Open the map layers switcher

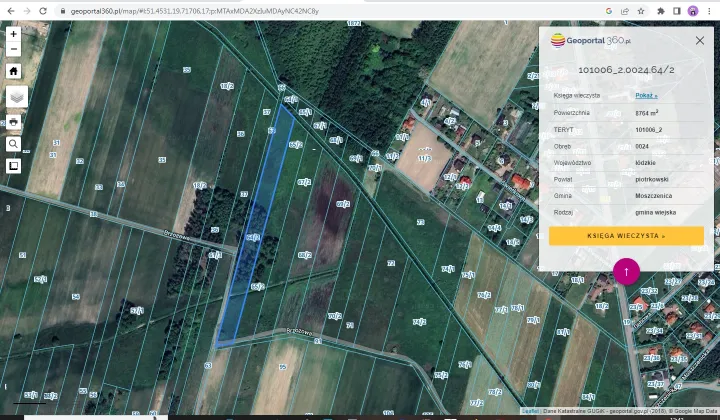(x=17, y=96)
